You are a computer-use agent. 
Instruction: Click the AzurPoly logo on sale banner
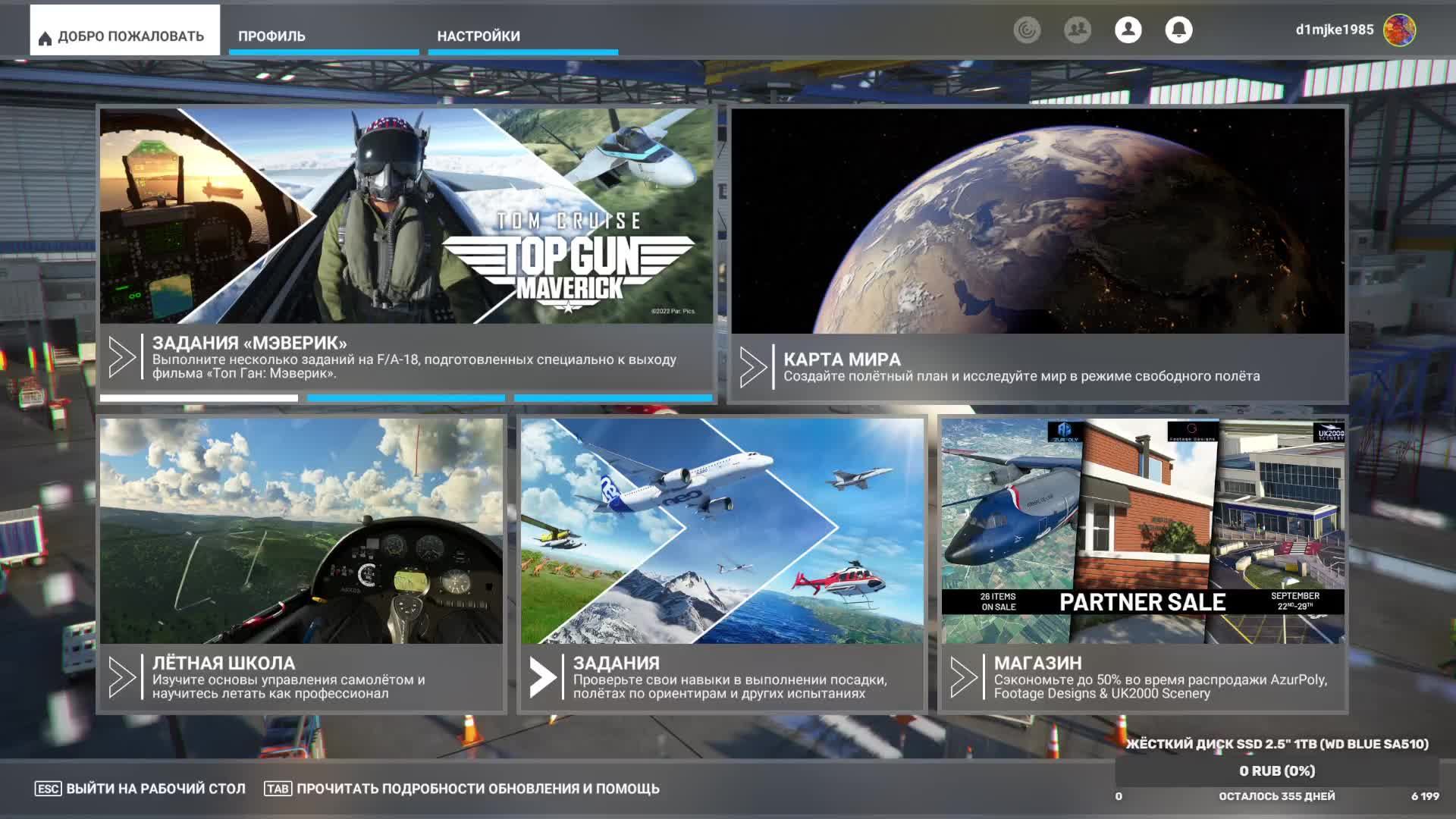pos(1065,431)
